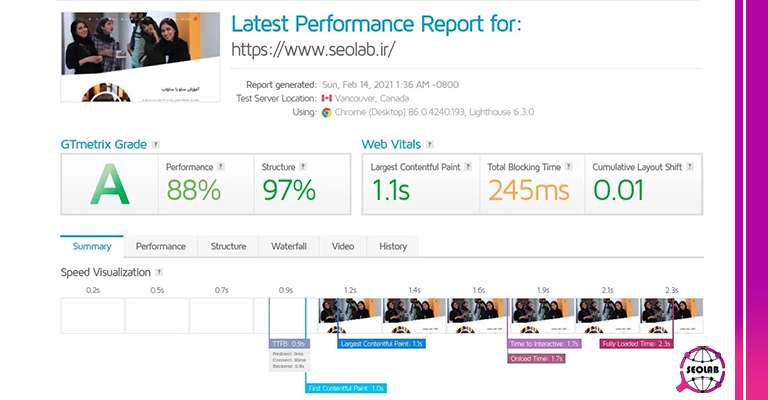Click the 97% structure score
The height and width of the screenshot is (400, 768).
tap(289, 190)
